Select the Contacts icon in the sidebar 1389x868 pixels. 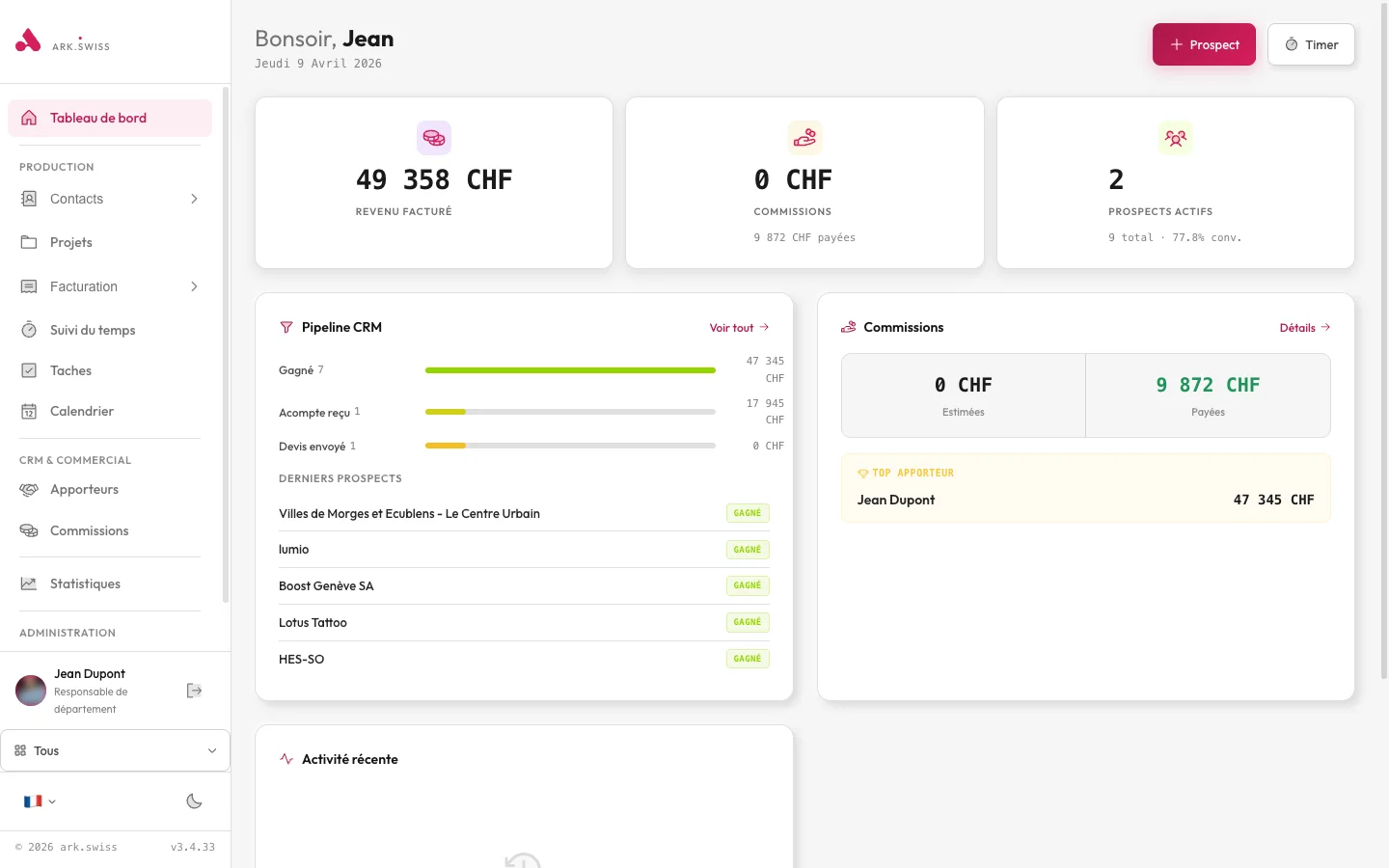(28, 199)
